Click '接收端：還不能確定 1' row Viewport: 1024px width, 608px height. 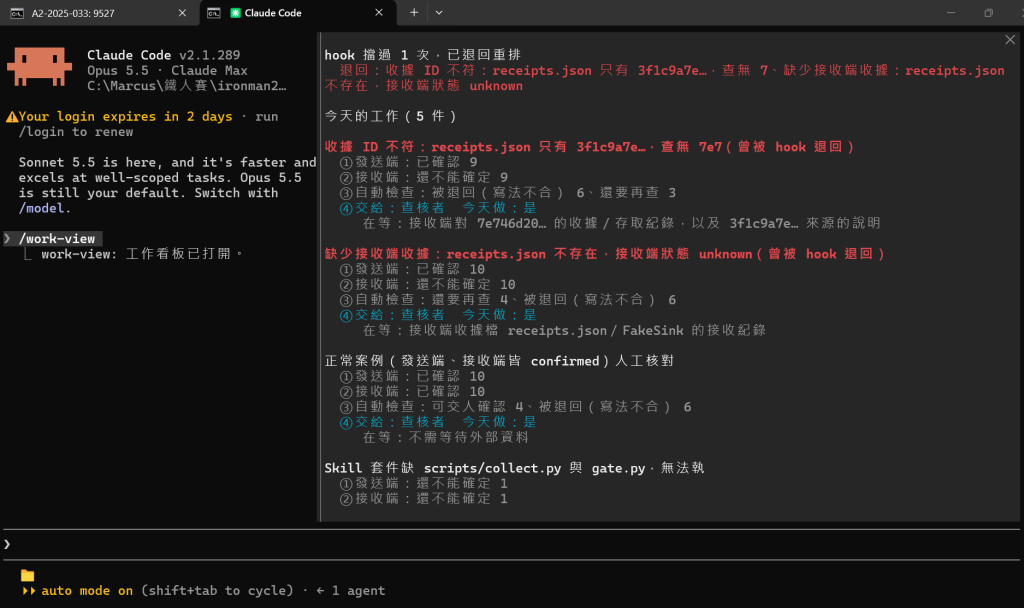click(424, 499)
